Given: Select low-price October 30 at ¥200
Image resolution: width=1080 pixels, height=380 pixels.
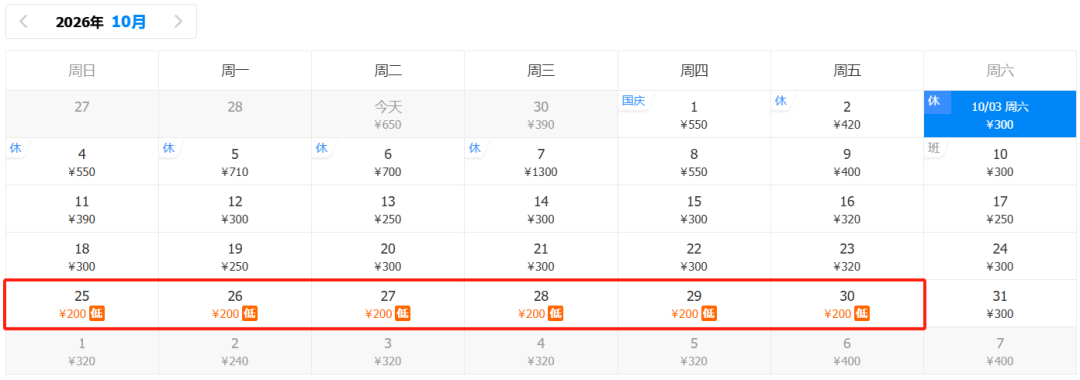Looking at the screenshot, I should pyautogui.click(x=847, y=304).
